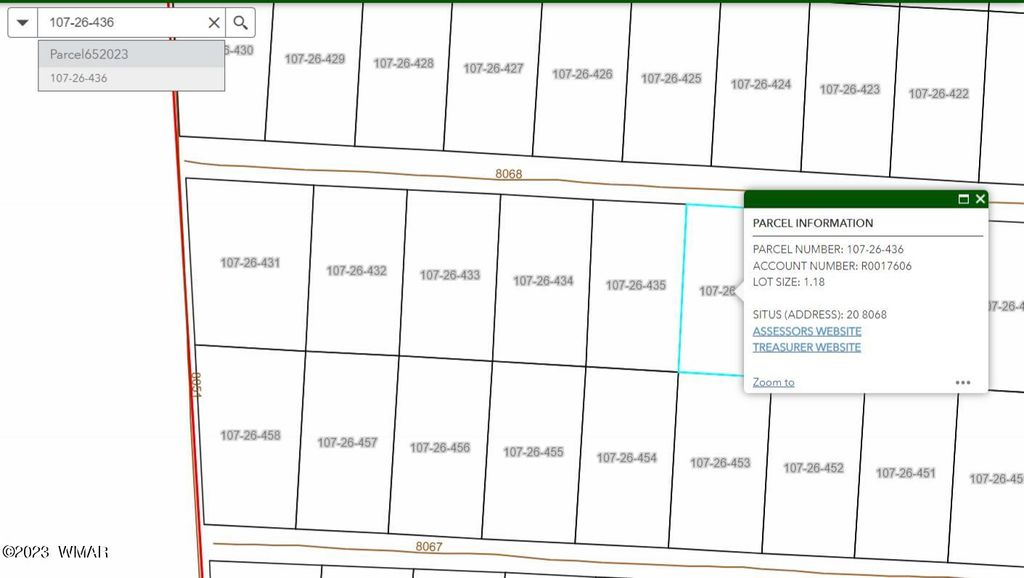The height and width of the screenshot is (578, 1024).
Task: Click the magnifier search button
Action: pyautogui.click(x=240, y=22)
